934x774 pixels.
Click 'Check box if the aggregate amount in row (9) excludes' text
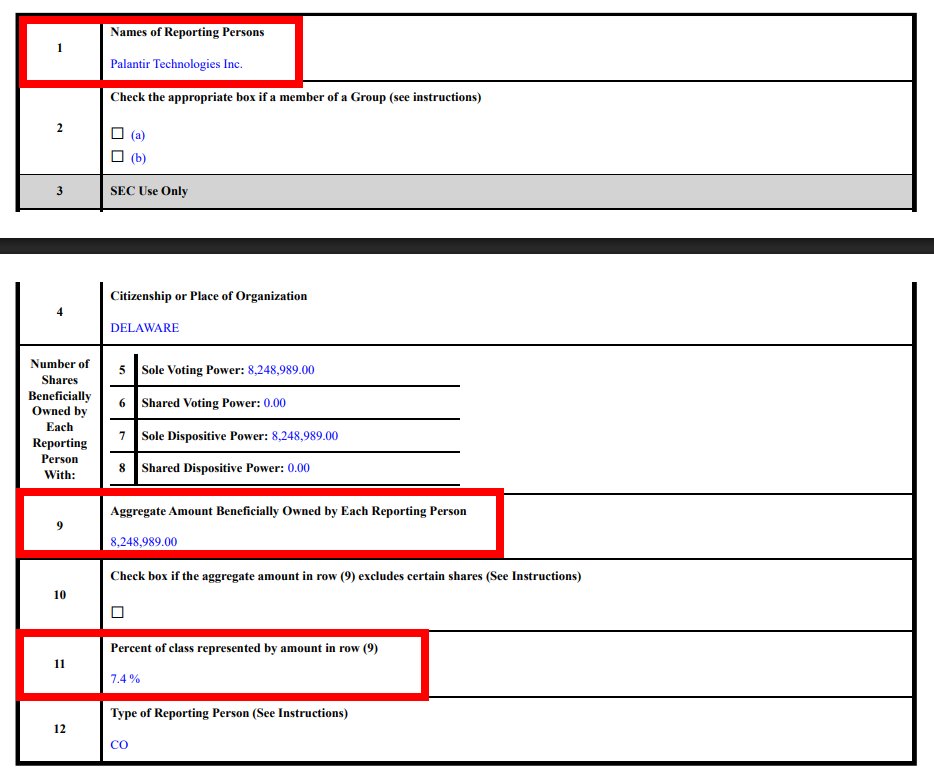pos(345,576)
